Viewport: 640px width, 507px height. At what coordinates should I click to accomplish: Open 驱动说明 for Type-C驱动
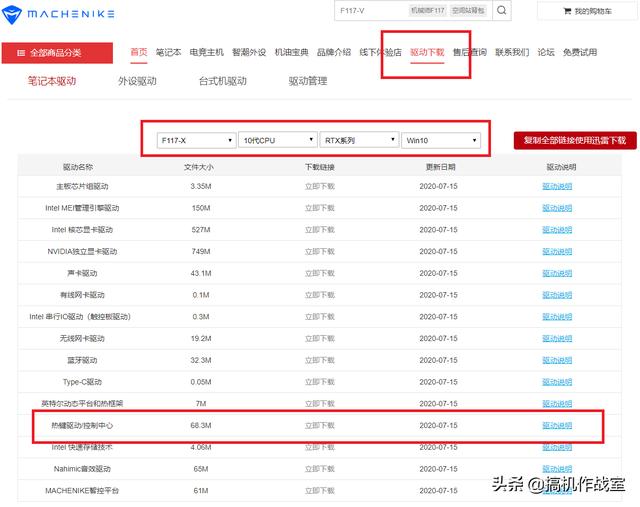point(557,382)
